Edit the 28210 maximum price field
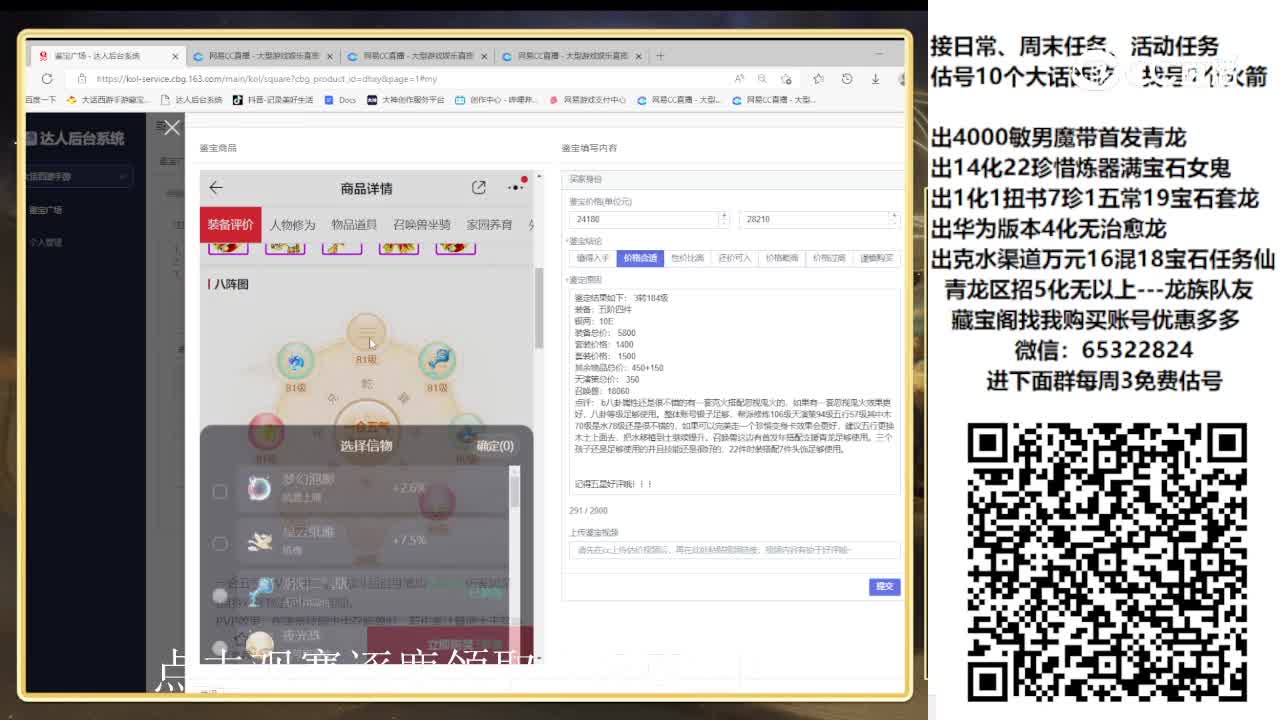This screenshot has height=720, width=1280. click(813, 219)
